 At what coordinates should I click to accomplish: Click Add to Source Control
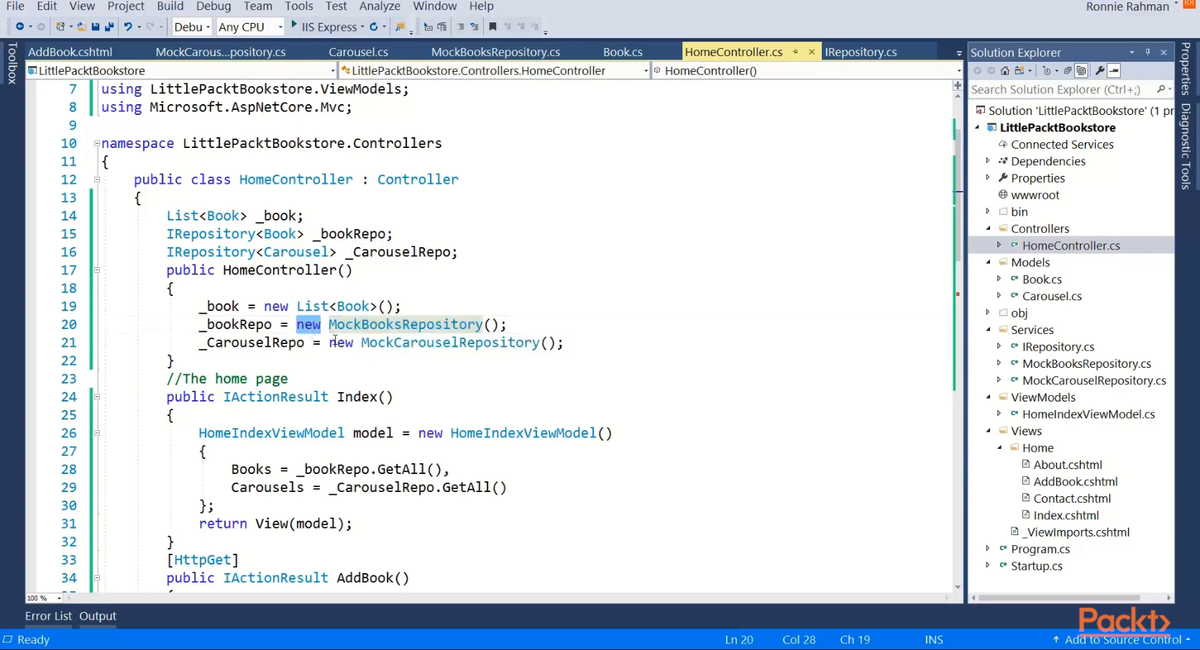pyautogui.click(x=1122, y=640)
